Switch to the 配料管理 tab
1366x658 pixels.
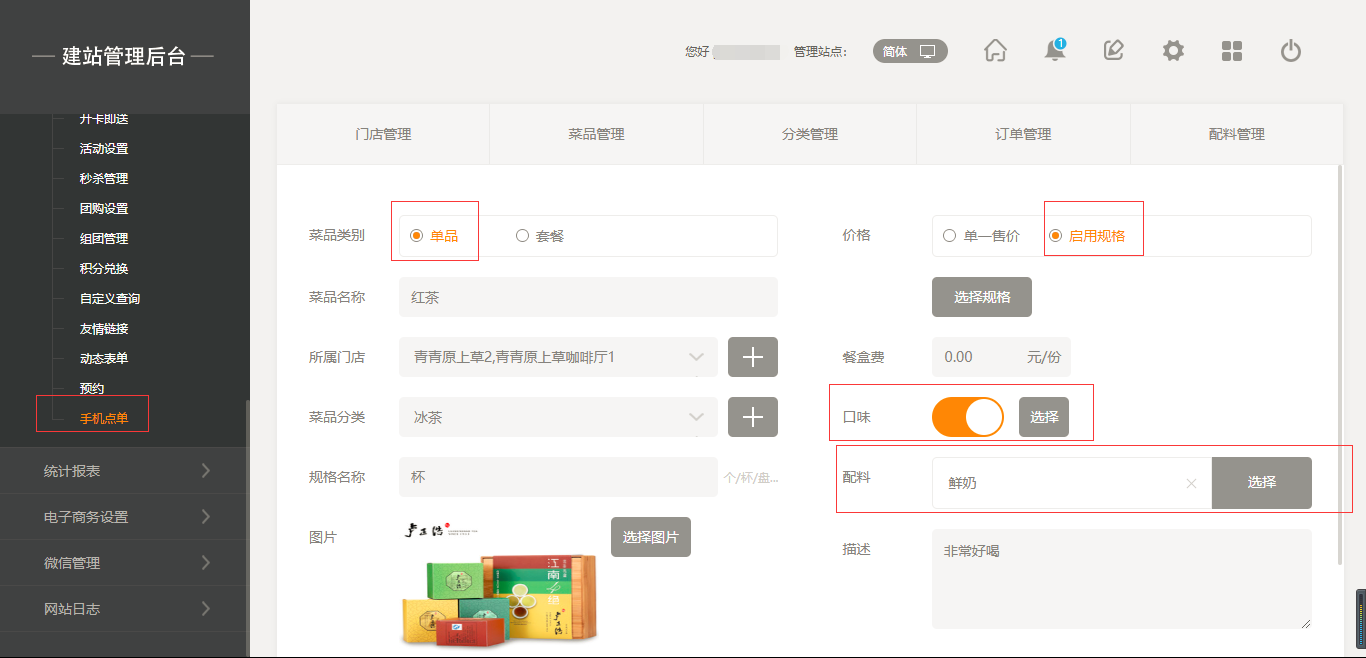[x=1236, y=134]
